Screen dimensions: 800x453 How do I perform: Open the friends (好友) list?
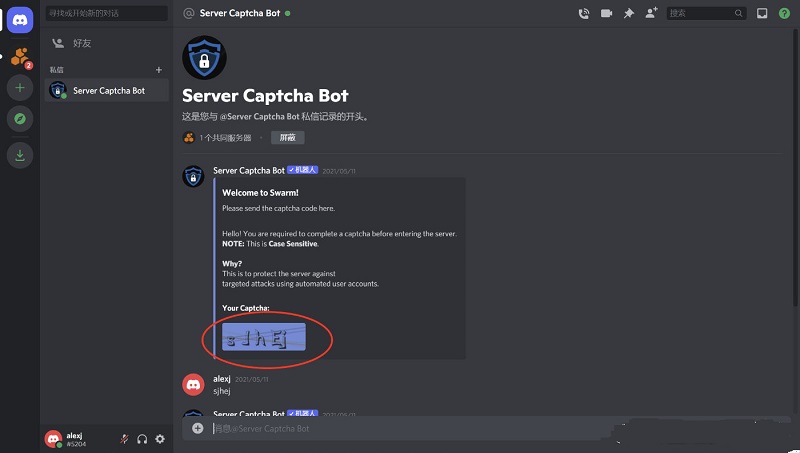tap(106, 43)
